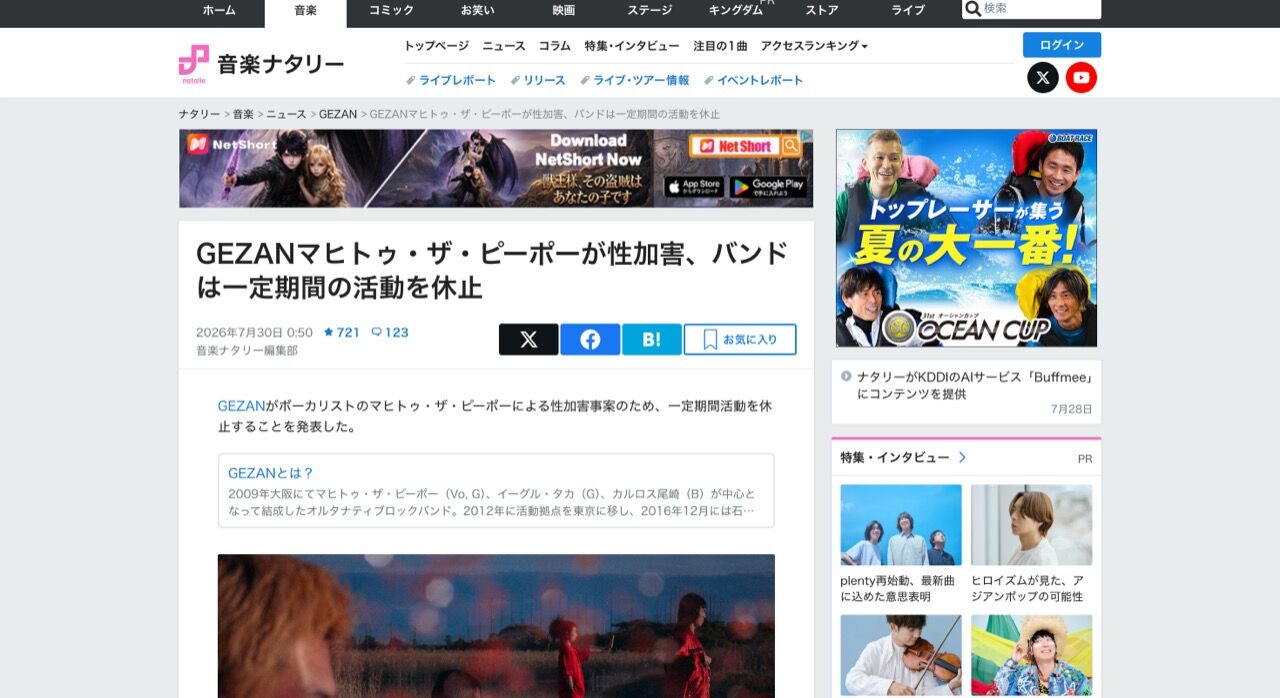Switch to the 映画 tab
1280x698 pixels.
pos(563,10)
